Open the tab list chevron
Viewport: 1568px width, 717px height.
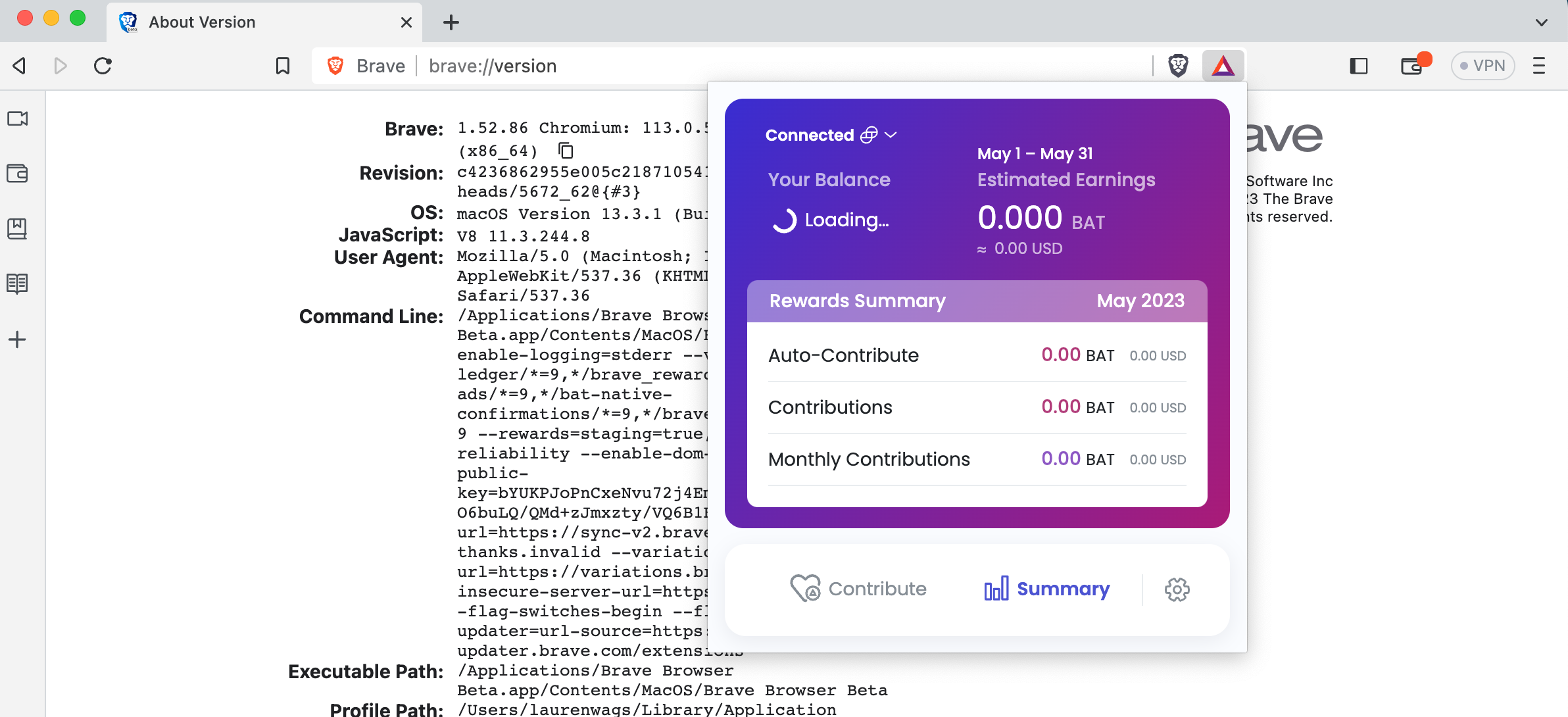pos(1541,22)
